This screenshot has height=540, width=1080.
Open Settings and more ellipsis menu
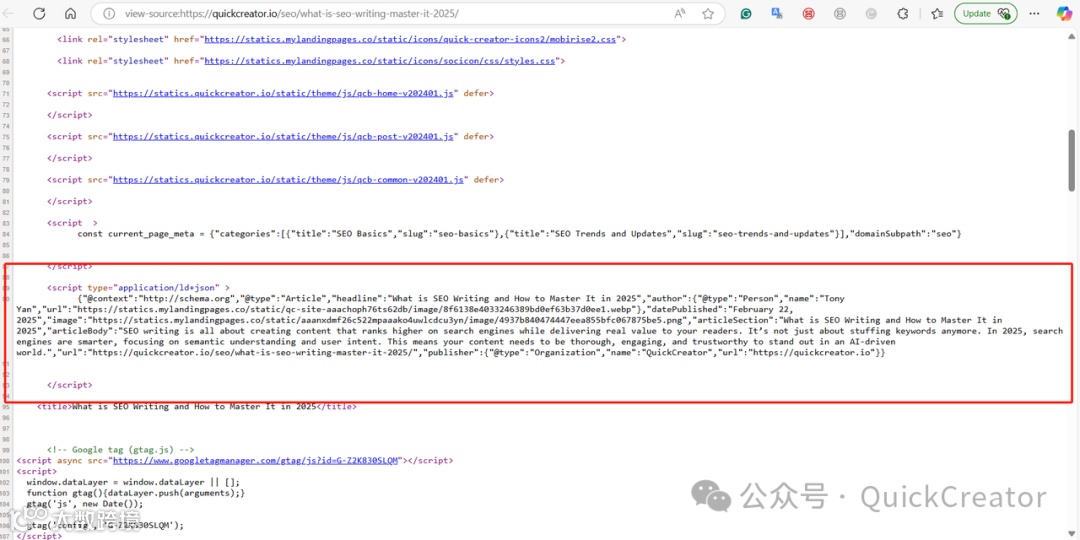tap(1034, 14)
